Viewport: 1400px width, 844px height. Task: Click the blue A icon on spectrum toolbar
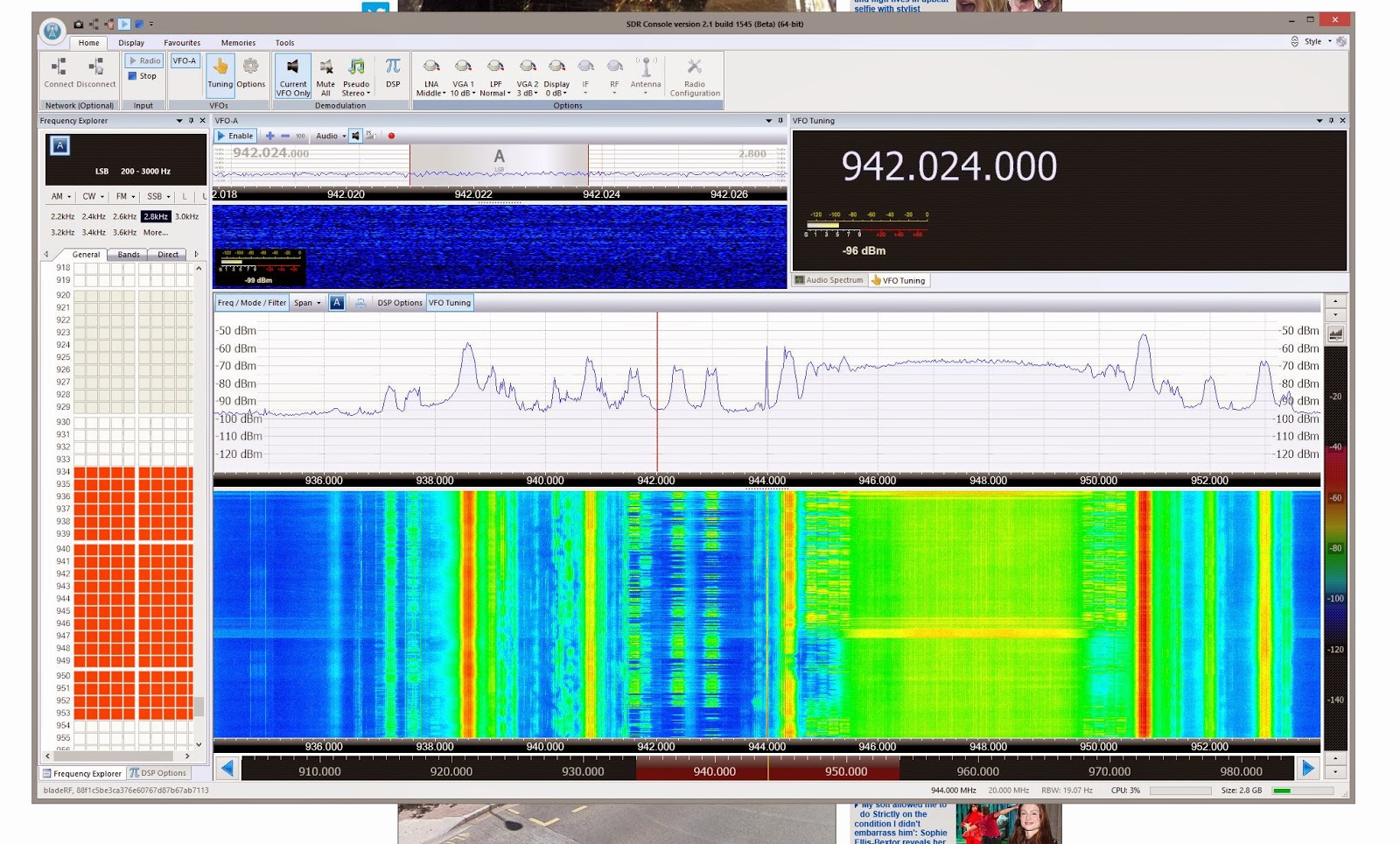pyautogui.click(x=337, y=303)
